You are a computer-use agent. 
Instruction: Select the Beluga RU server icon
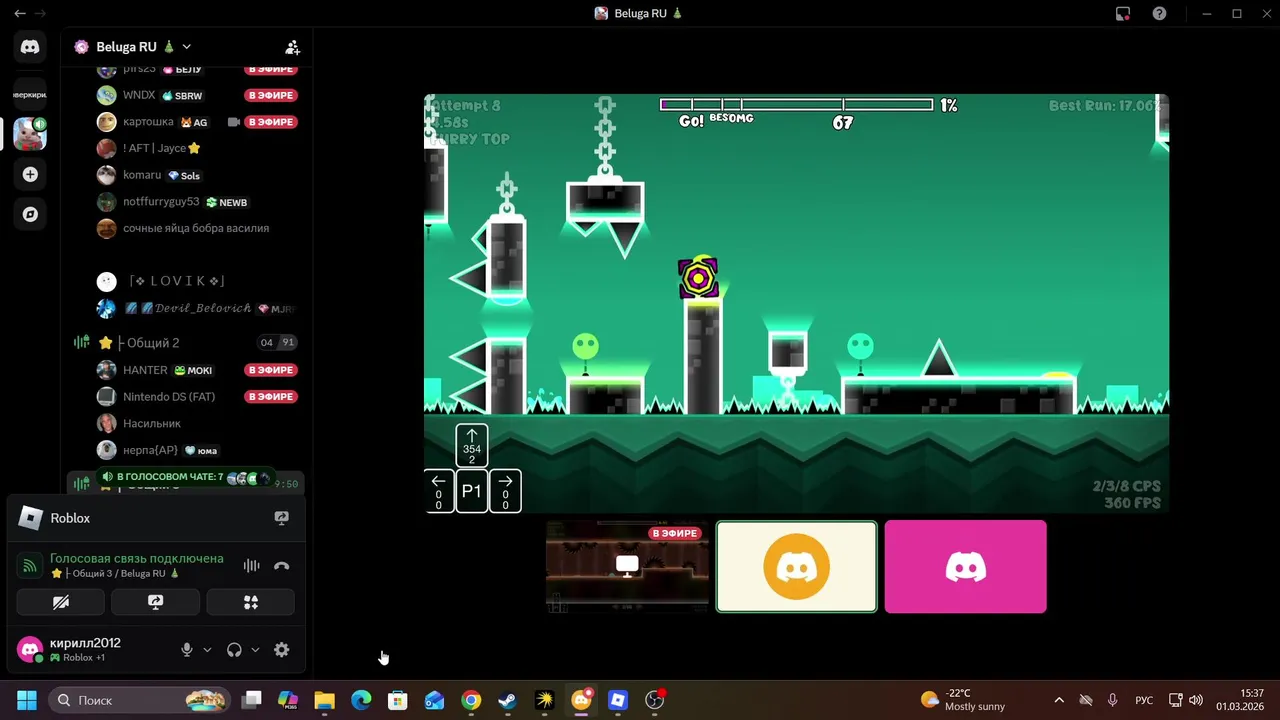pos(30,133)
